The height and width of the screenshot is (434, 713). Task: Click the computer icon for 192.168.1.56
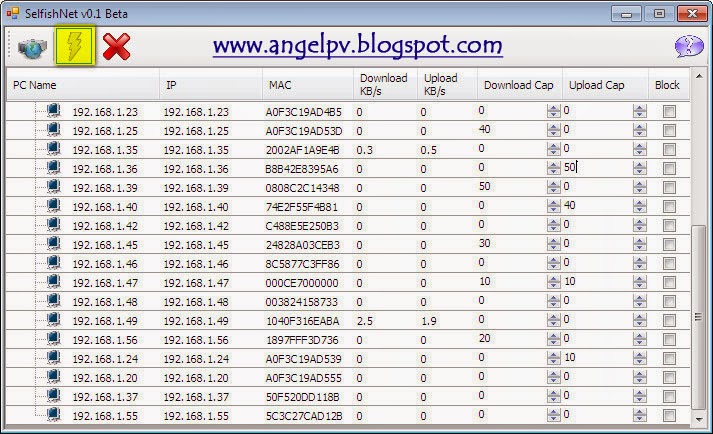click(x=54, y=338)
